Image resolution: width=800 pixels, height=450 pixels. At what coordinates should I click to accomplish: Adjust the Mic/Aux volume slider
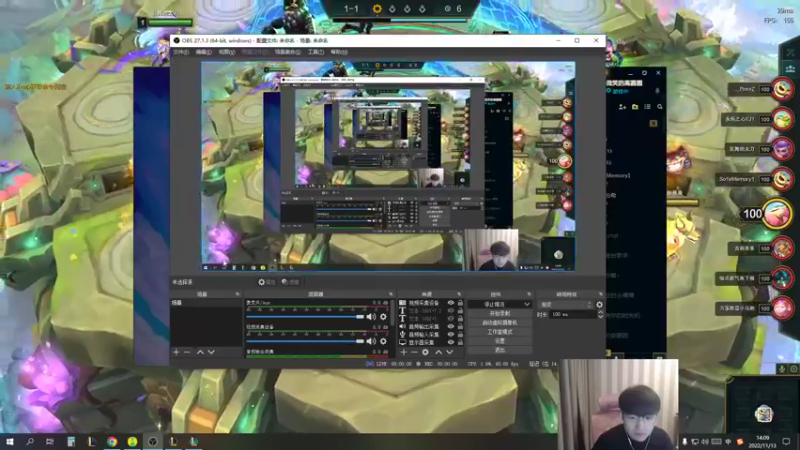tap(305, 317)
